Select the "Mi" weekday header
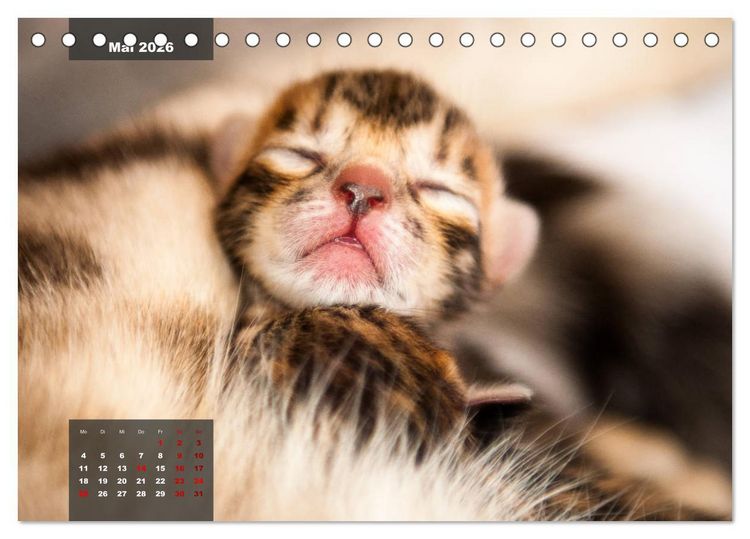750x539 pixels. [122, 432]
